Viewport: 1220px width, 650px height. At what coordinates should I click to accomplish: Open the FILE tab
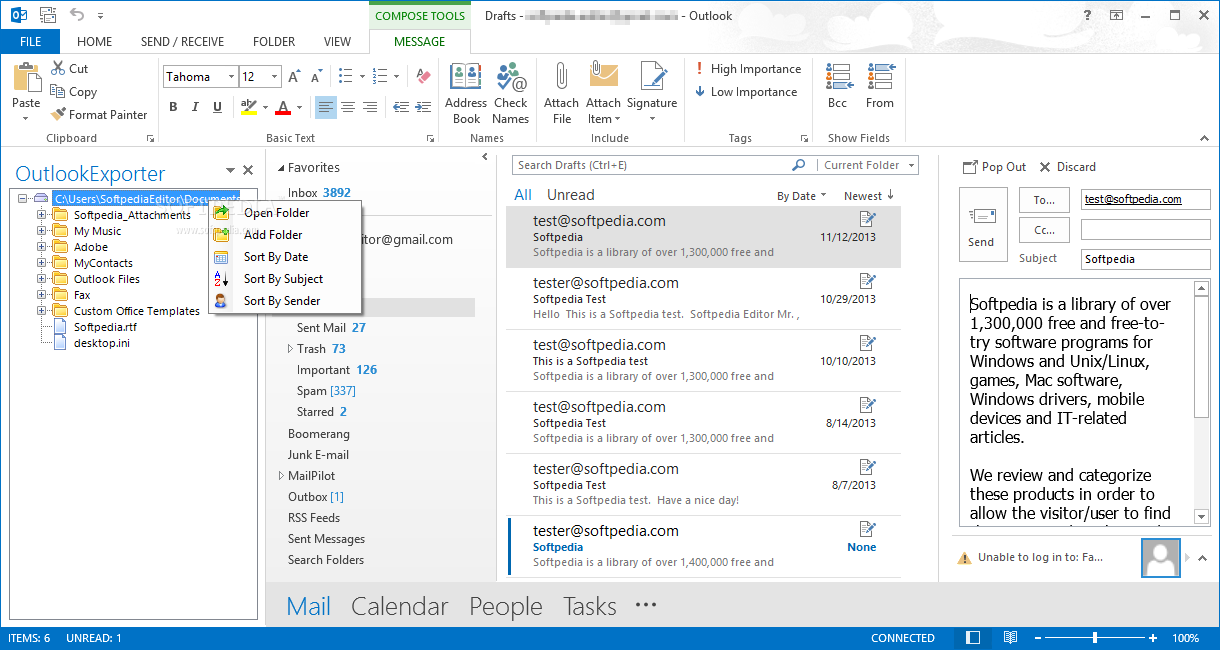click(x=30, y=42)
